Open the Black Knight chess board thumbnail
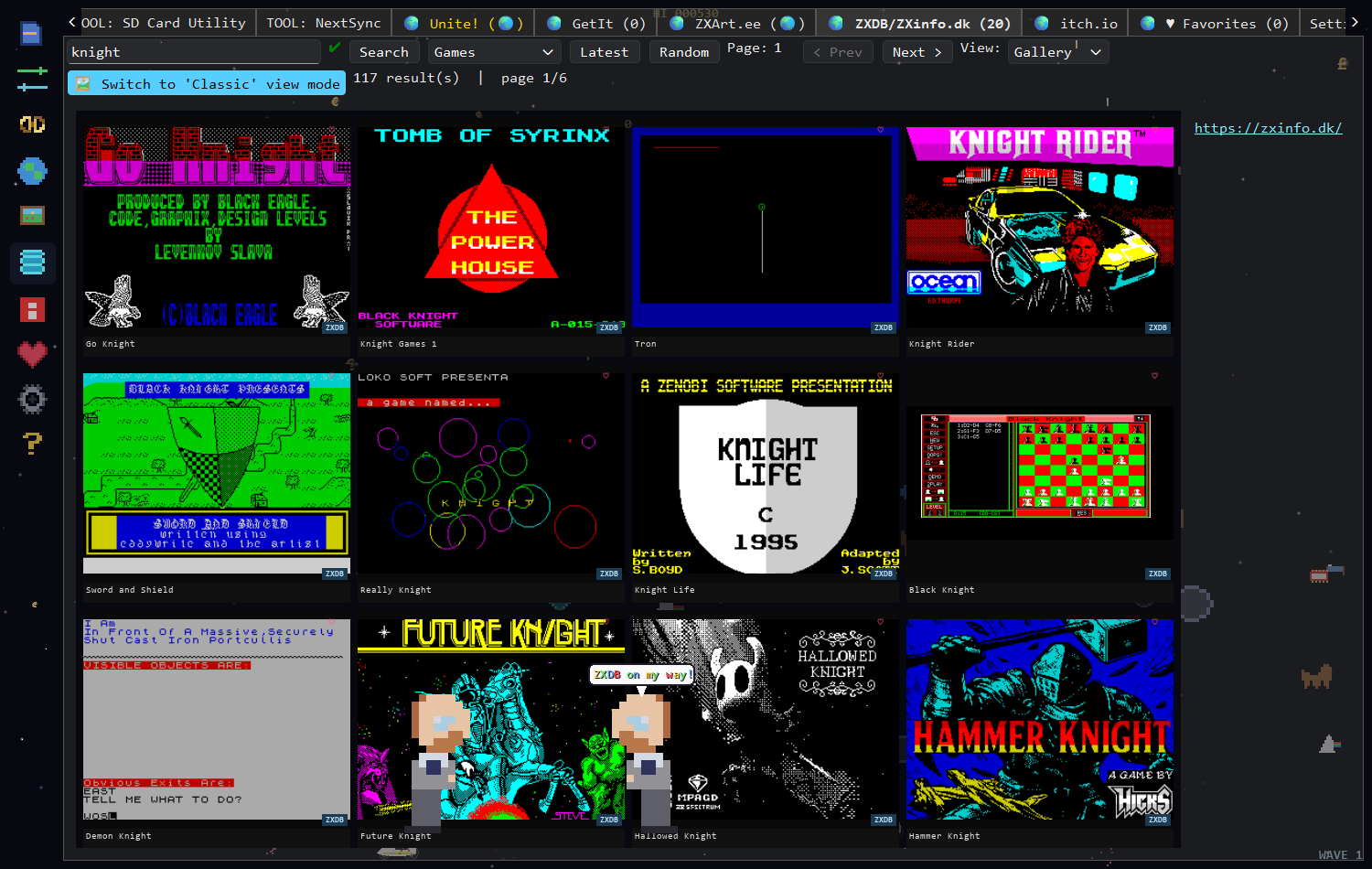 1040,474
